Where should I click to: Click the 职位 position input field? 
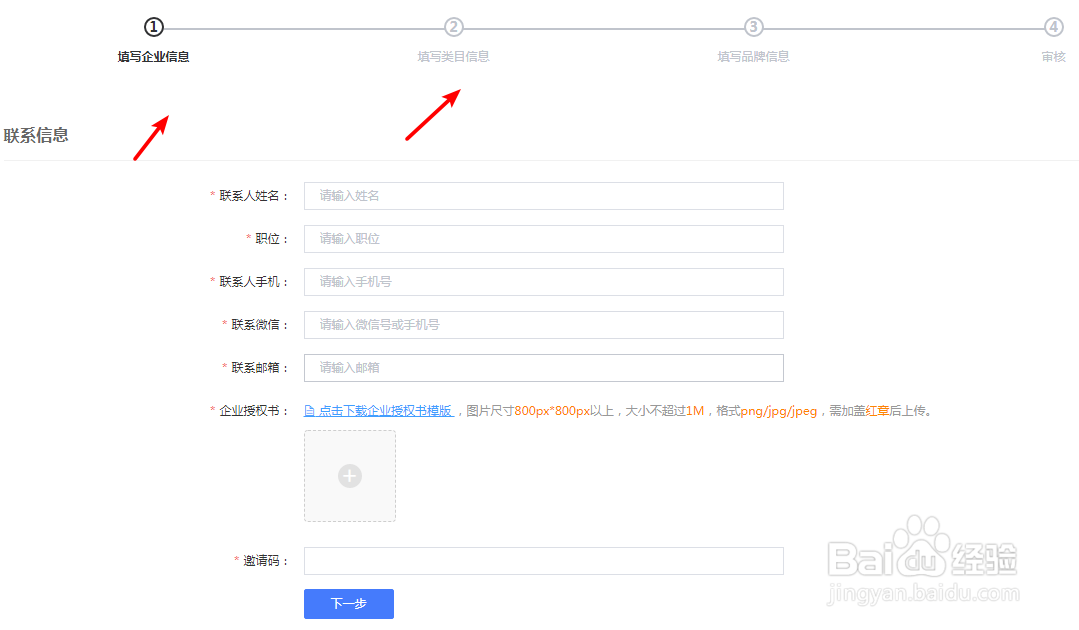(543, 238)
